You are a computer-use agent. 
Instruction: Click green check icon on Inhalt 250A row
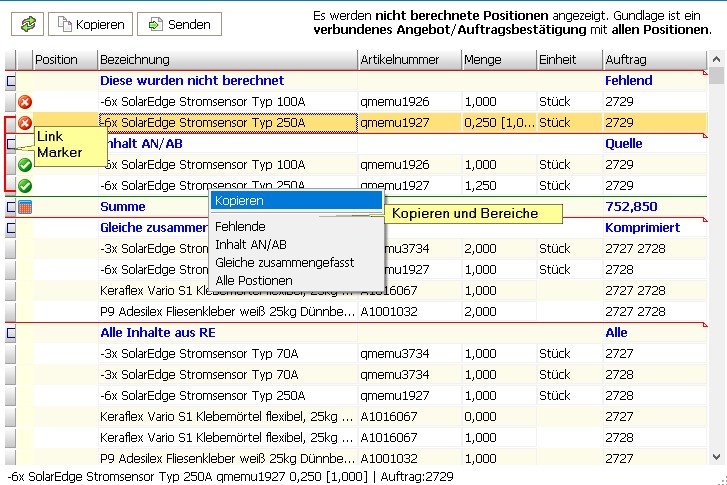click(25, 186)
